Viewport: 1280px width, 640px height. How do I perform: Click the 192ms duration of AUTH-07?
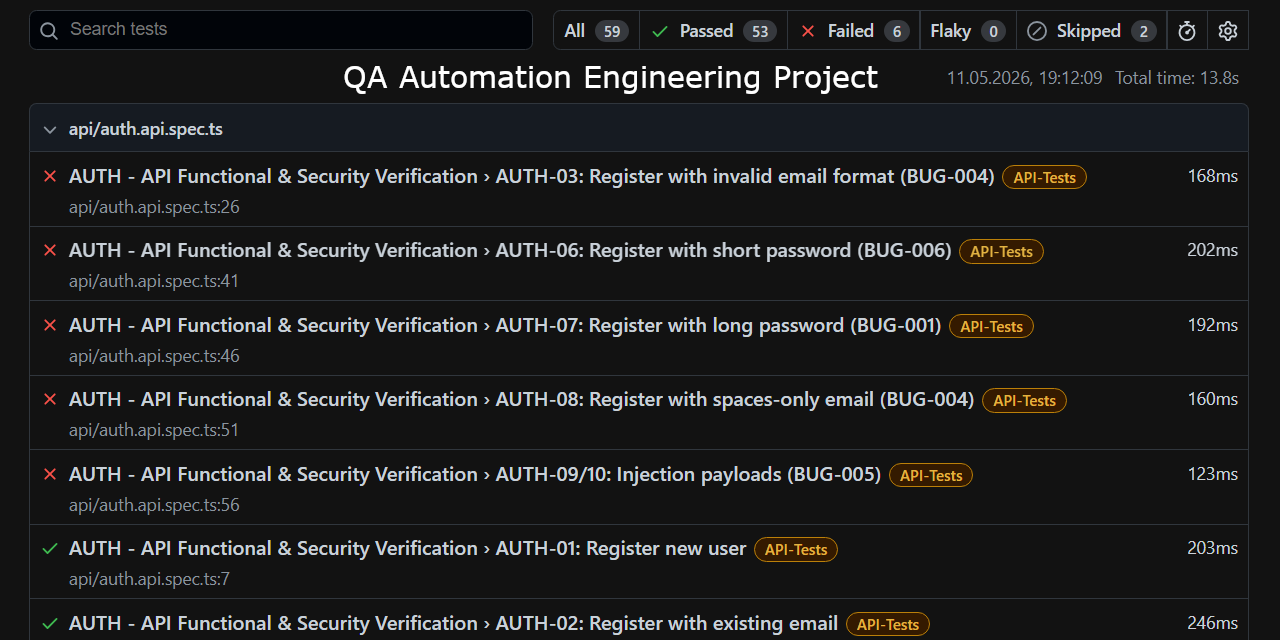point(1213,325)
